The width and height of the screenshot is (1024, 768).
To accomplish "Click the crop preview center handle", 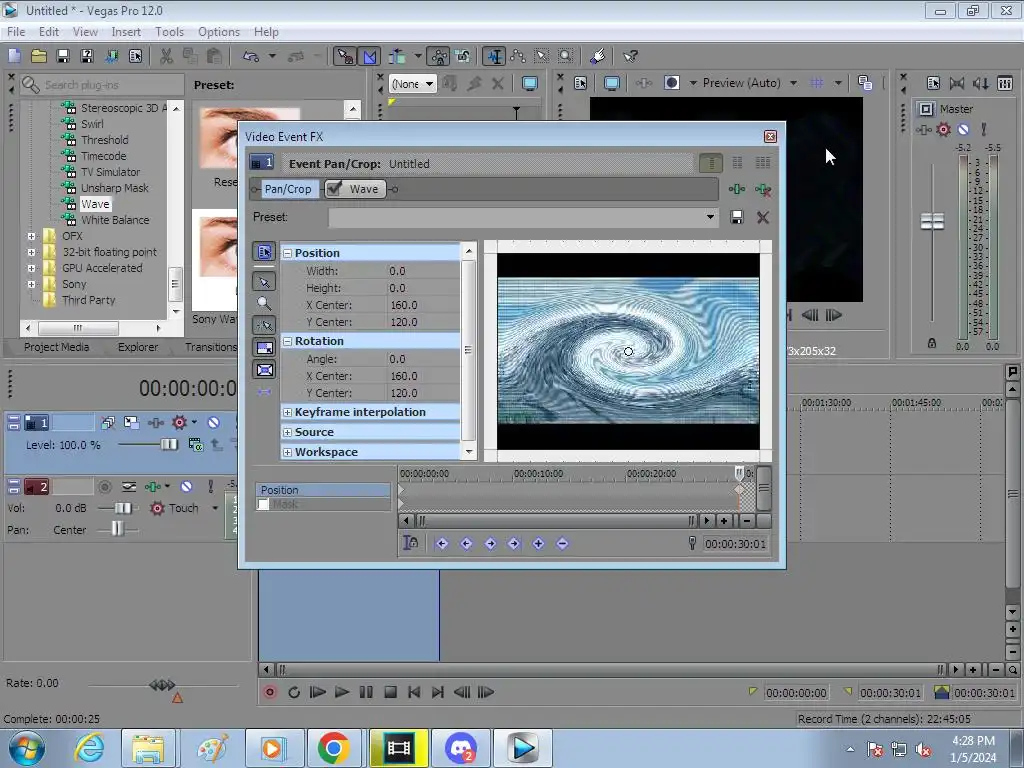I will tap(628, 351).
